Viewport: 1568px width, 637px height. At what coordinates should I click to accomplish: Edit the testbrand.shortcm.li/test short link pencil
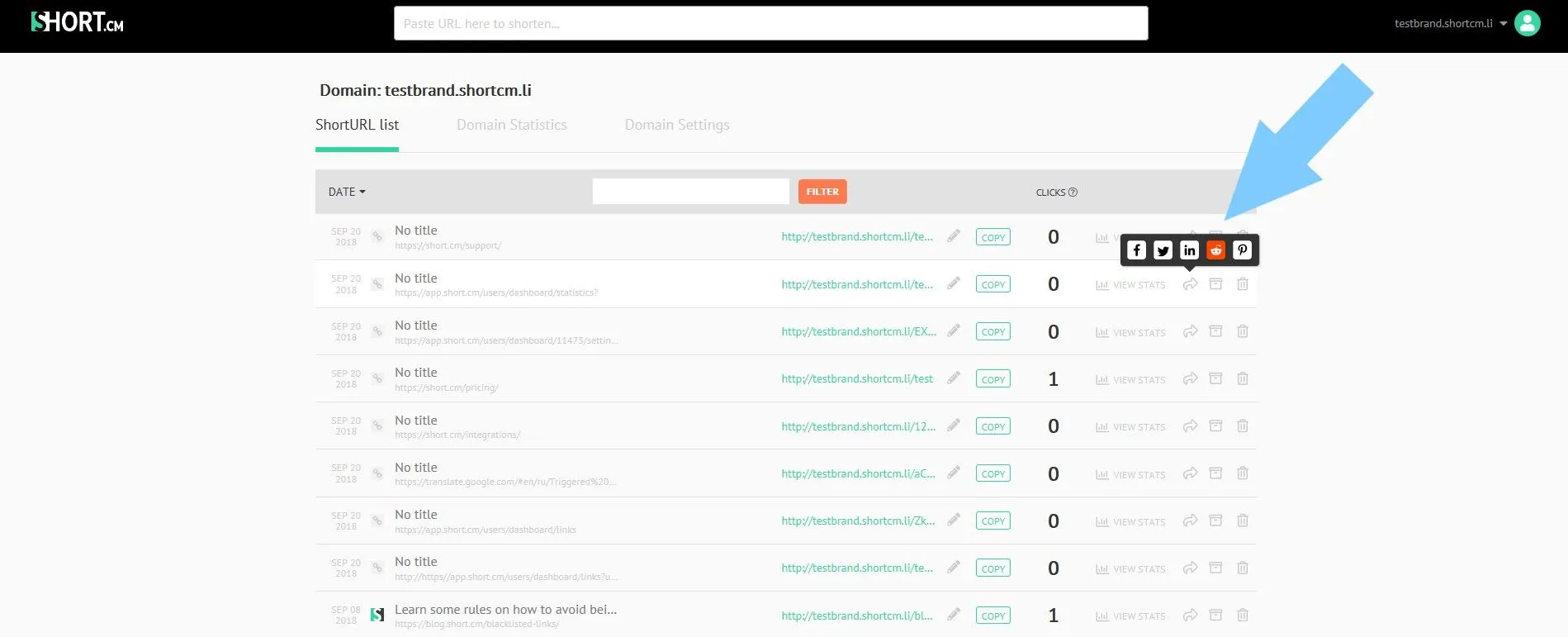(x=954, y=378)
